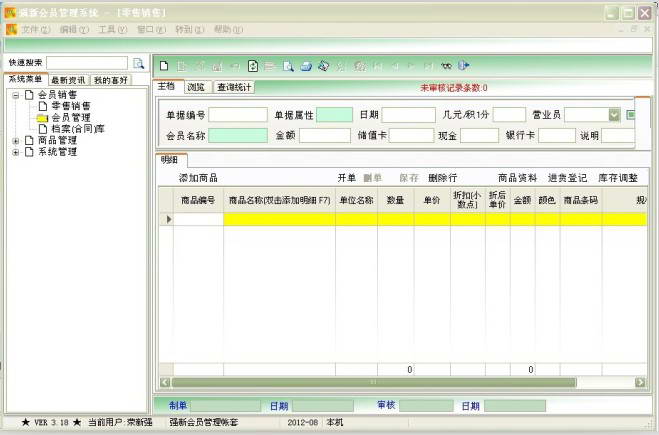Click the 数量 column header
The width and height of the screenshot is (659, 435).
tap(395, 200)
